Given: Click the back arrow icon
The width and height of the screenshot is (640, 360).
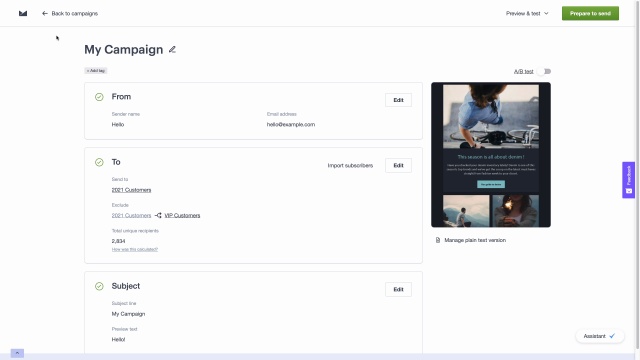Looking at the screenshot, I should [x=45, y=13].
